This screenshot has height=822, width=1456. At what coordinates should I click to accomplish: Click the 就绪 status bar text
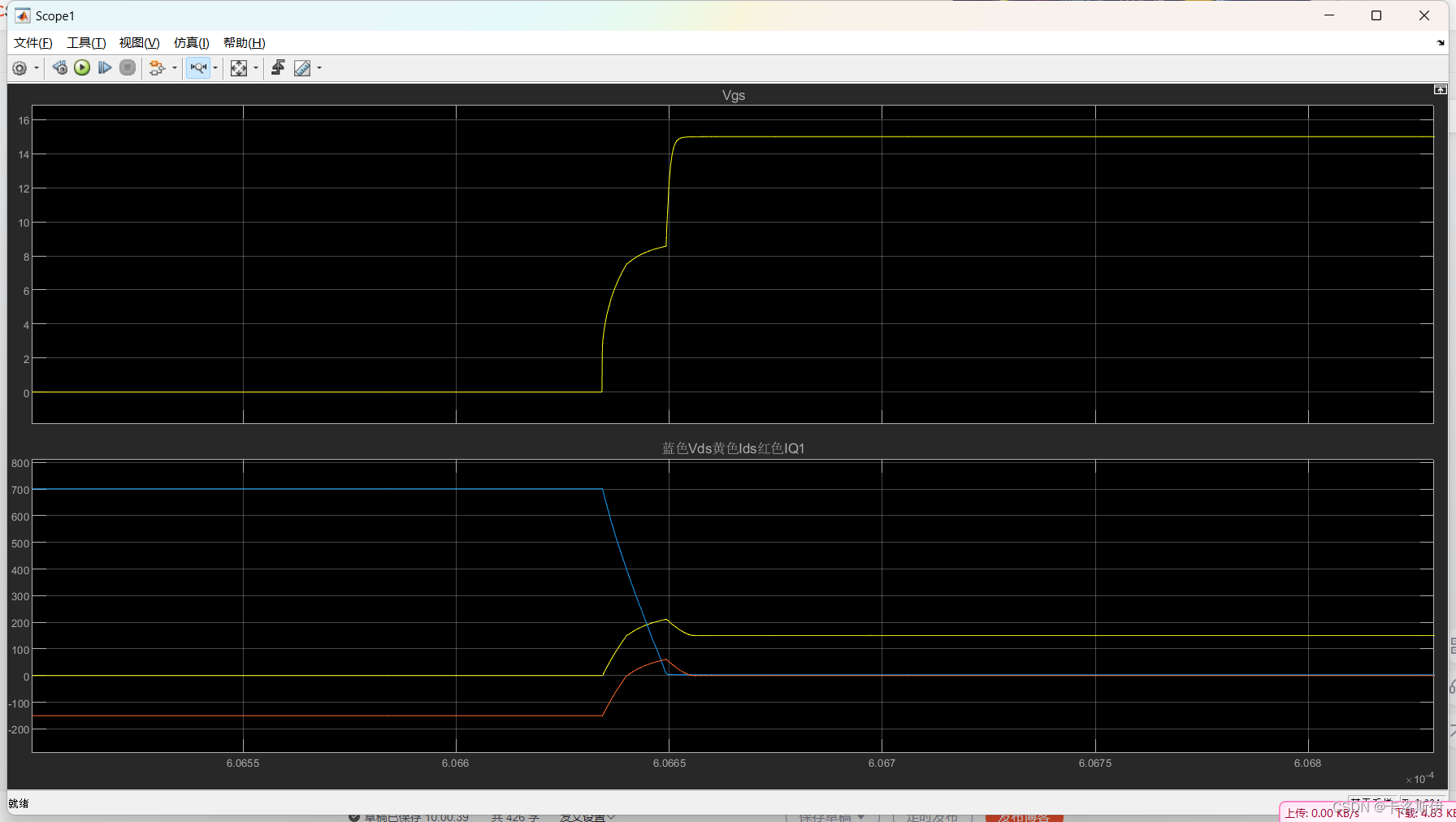[x=19, y=803]
